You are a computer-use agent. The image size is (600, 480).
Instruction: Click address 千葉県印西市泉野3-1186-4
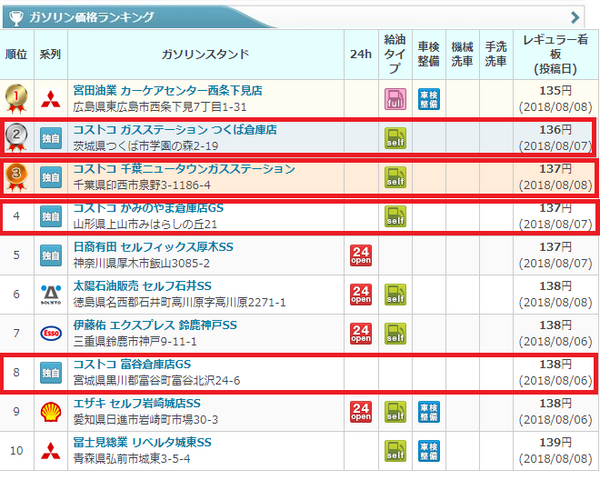coord(142,185)
